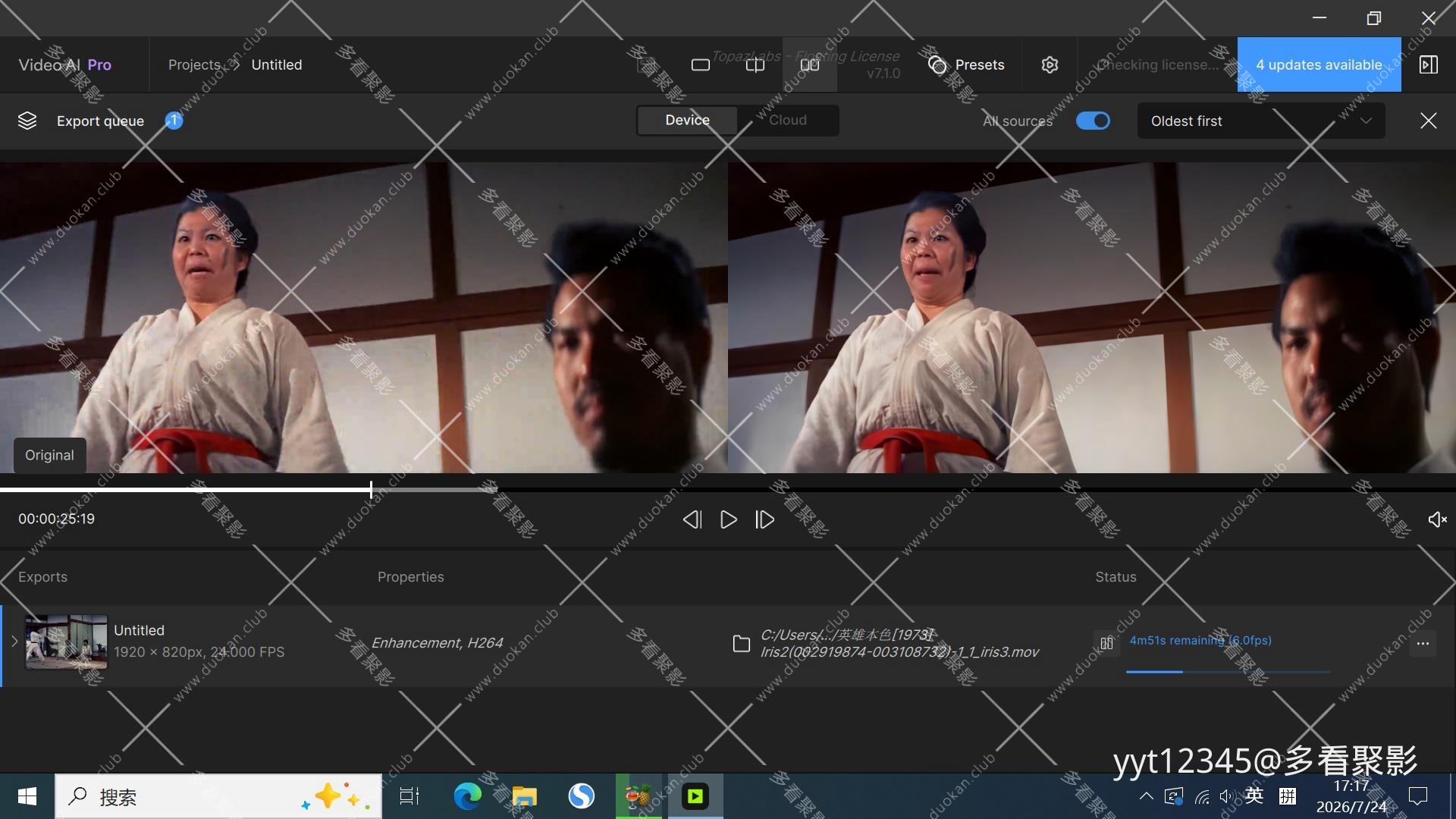Launch Microsoft Edge from the taskbar

pos(467,796)
